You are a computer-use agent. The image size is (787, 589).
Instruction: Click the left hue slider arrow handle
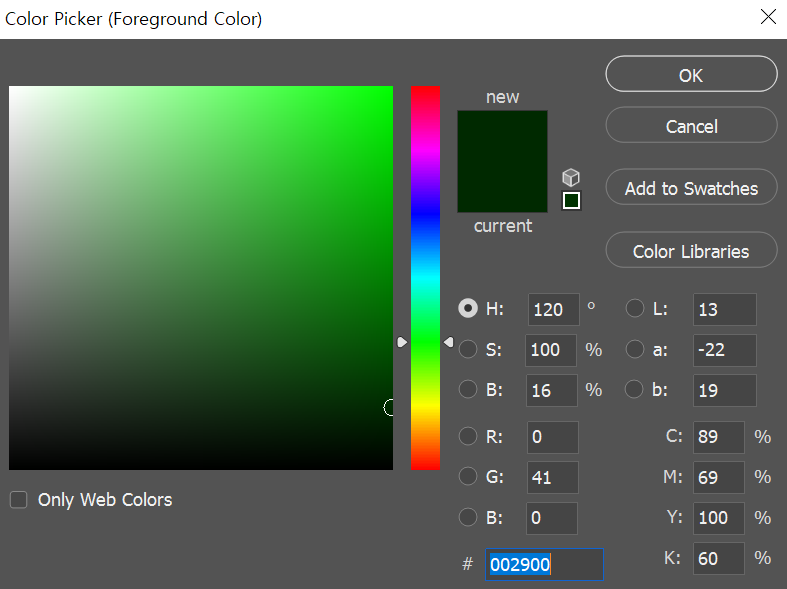402,342
